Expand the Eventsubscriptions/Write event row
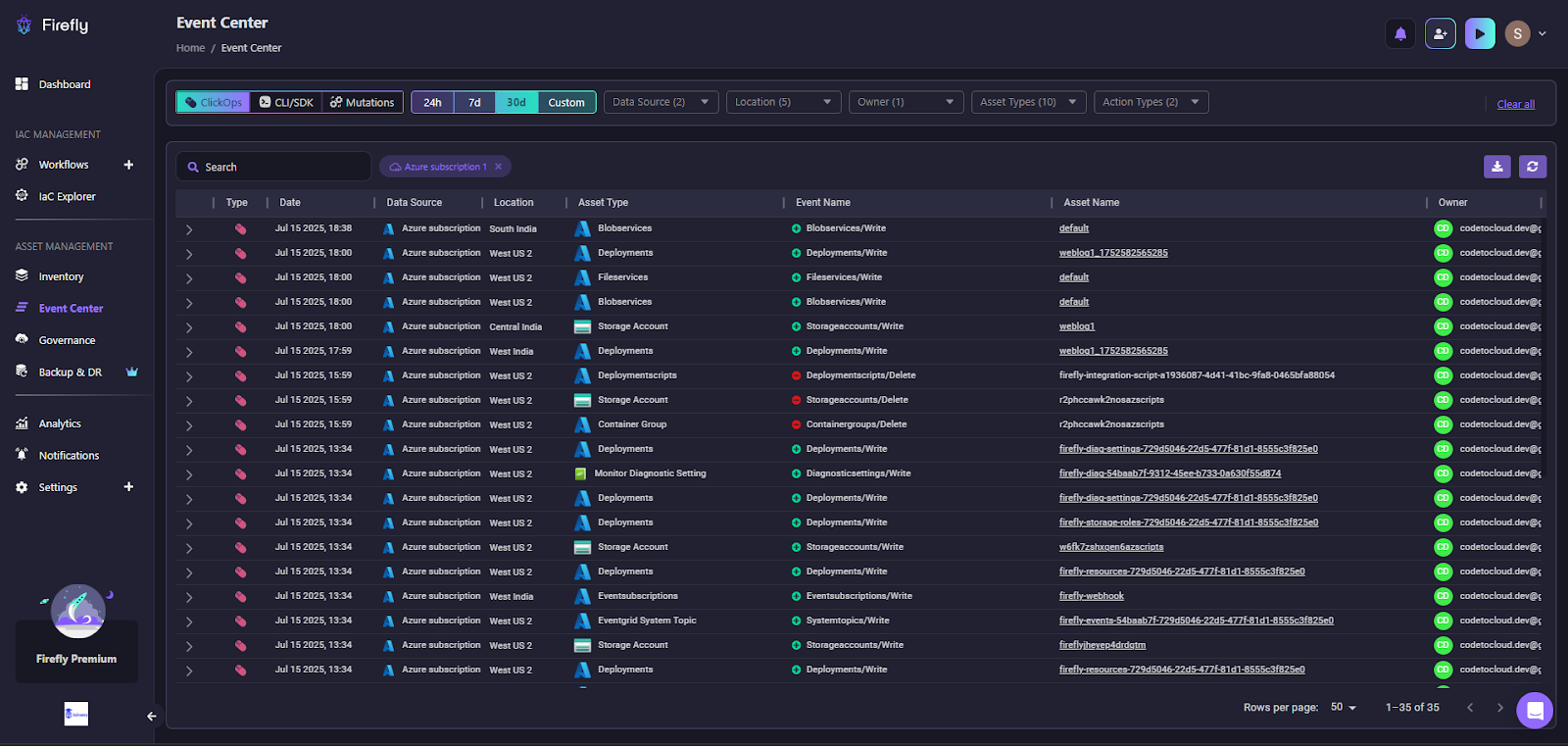This screenshot has height=746, width=1568. [189, 597]
